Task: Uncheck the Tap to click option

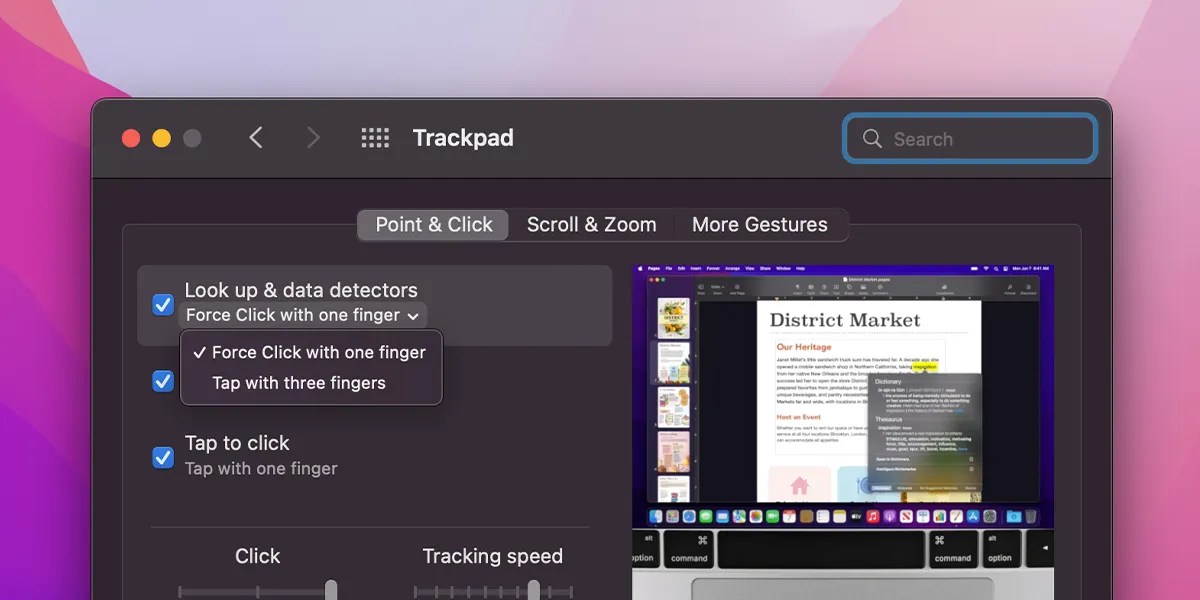Action: [162, 457]
